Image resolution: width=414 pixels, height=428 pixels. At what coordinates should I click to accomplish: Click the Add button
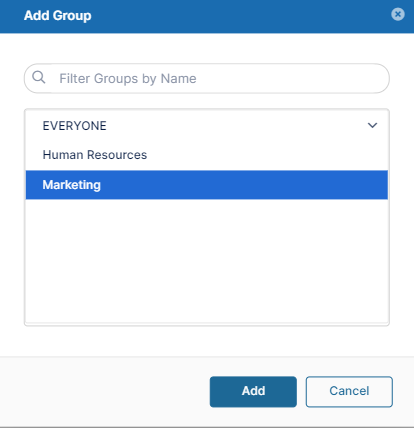click(x=253, y=392)
